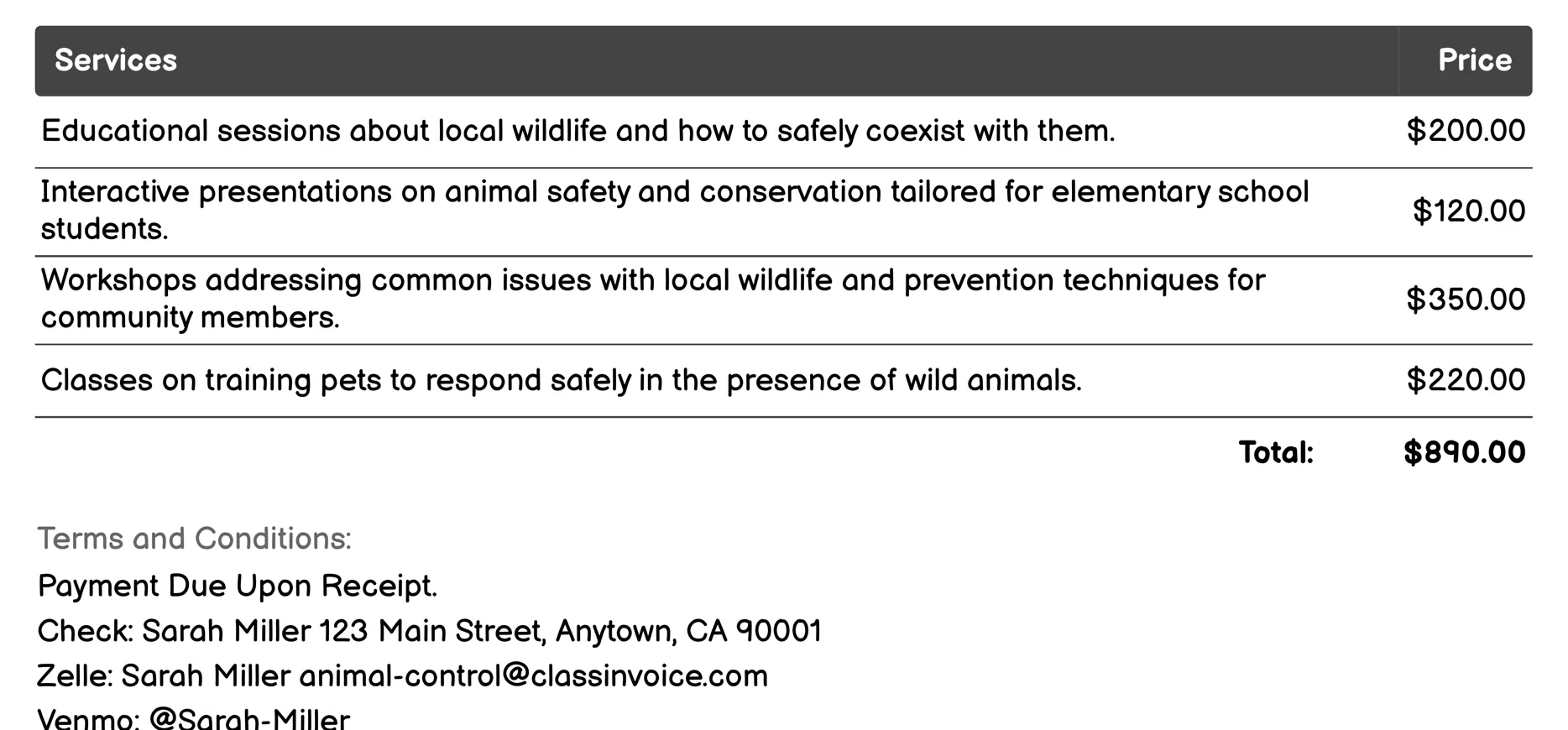Click the $120.00 price cell
1568x730 pixels.
click(1468, 211)
